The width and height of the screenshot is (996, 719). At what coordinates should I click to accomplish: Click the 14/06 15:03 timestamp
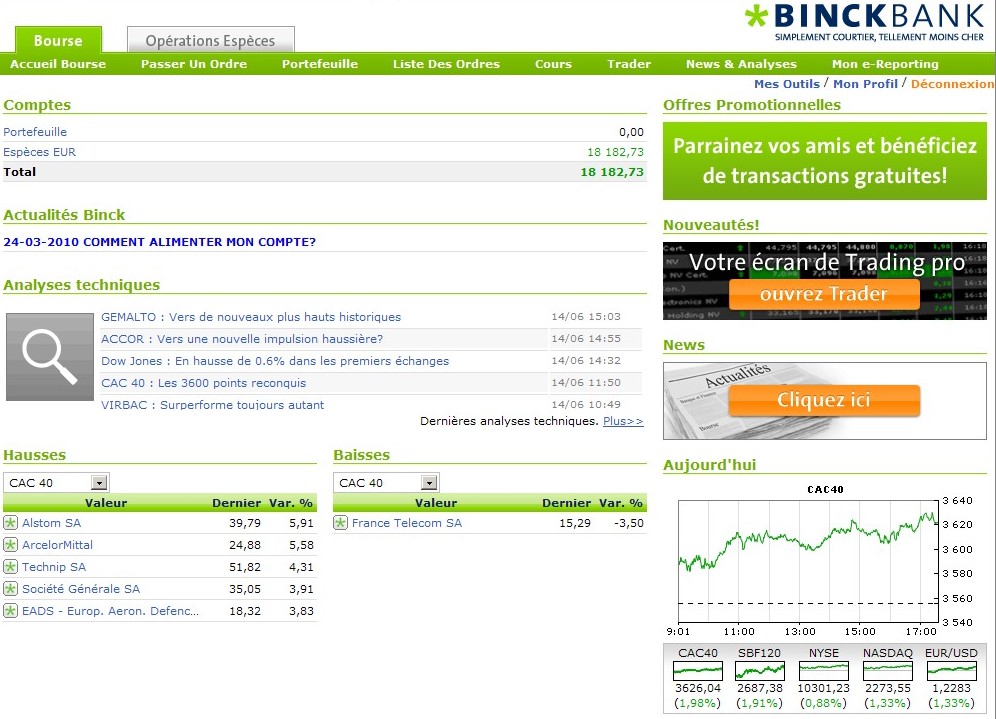(x=586, y=316)
